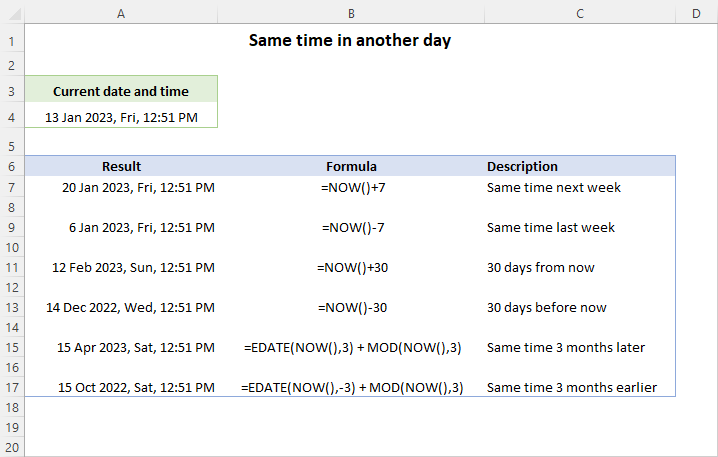Select column D header
This screenshot has height=457, width=718.
coord(696,13)
